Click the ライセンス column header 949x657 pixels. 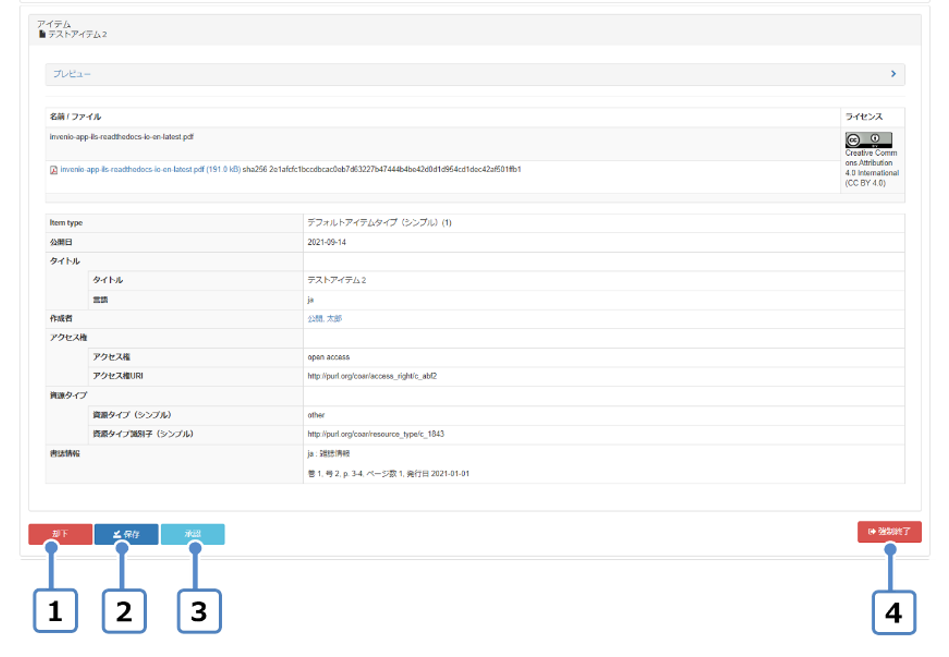[864, 117]
